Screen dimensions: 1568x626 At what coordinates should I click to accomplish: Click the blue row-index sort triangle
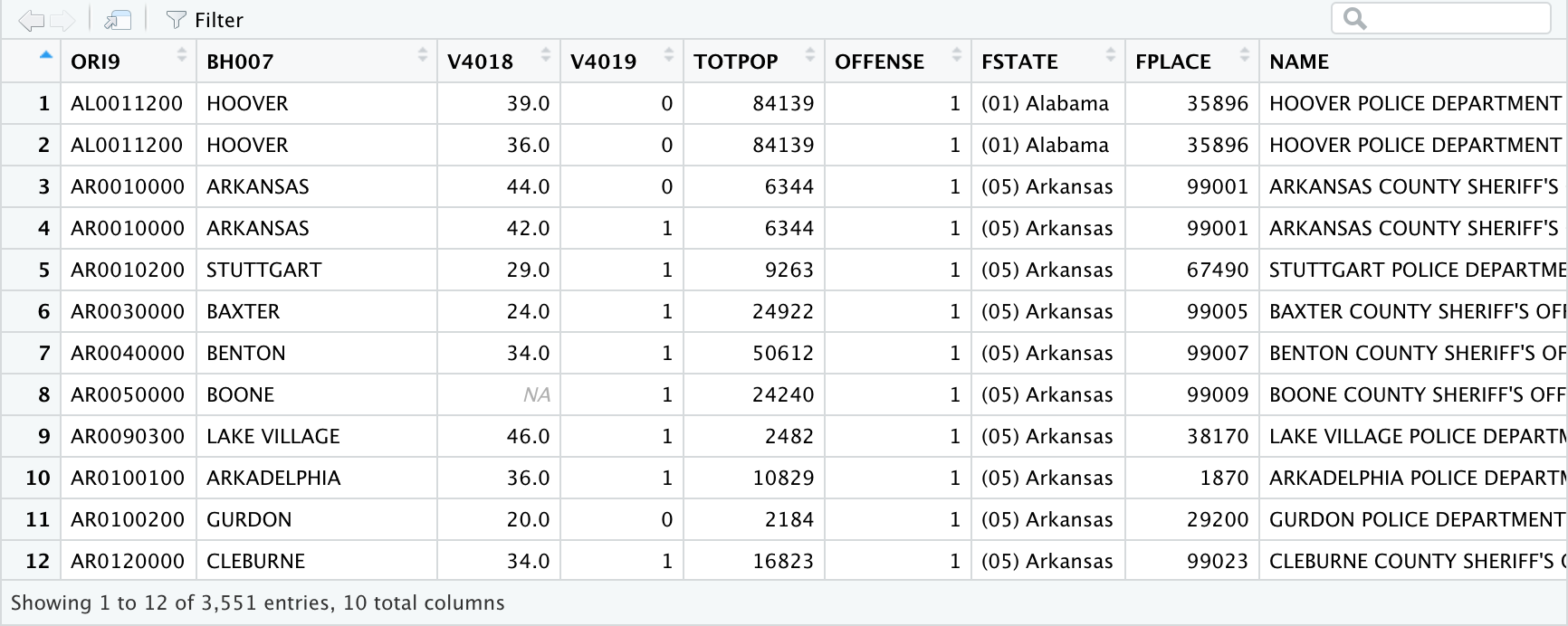click(45, 55)
